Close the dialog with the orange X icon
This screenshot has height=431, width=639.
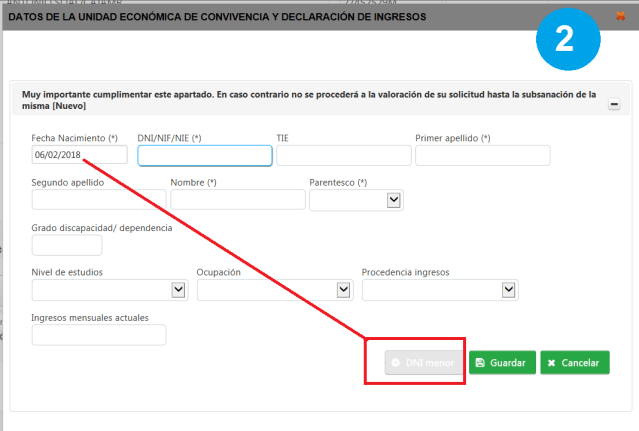[x=621, y=17]
